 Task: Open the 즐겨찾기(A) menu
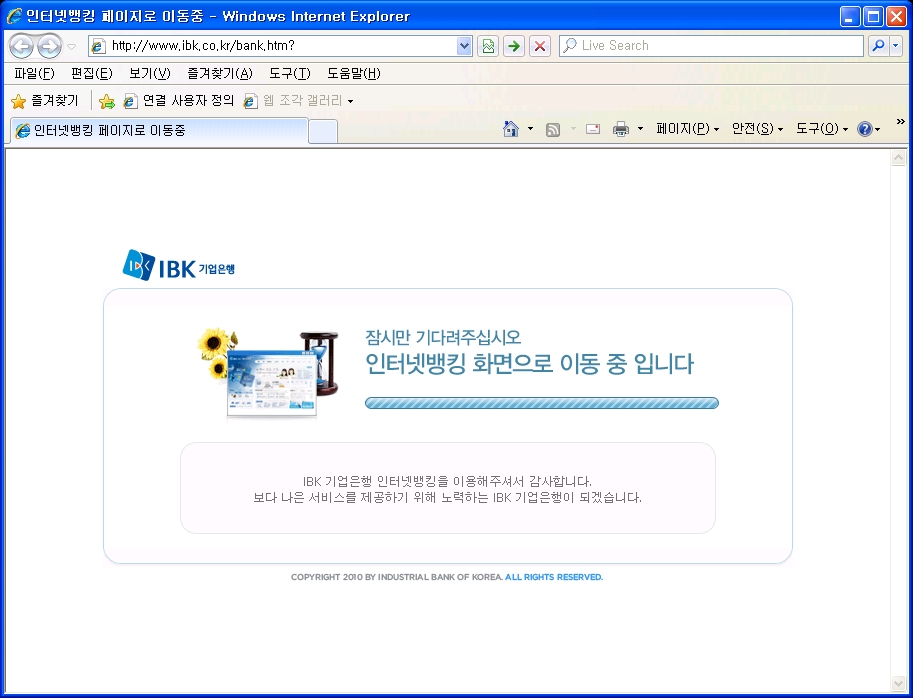[220, 73]
